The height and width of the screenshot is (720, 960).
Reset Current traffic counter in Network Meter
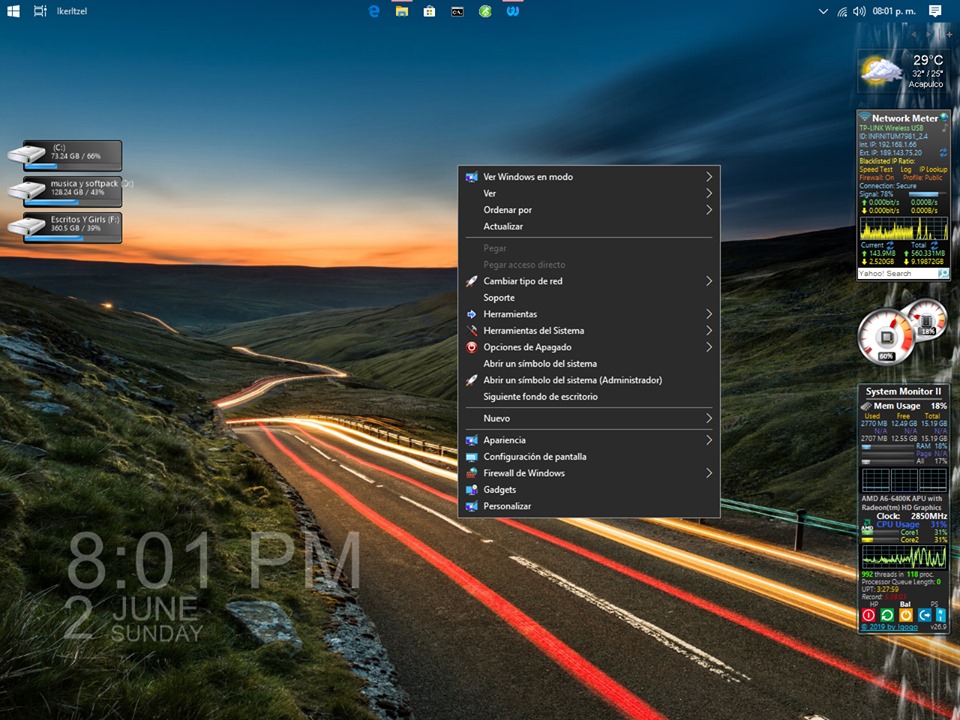coord(890,245)
